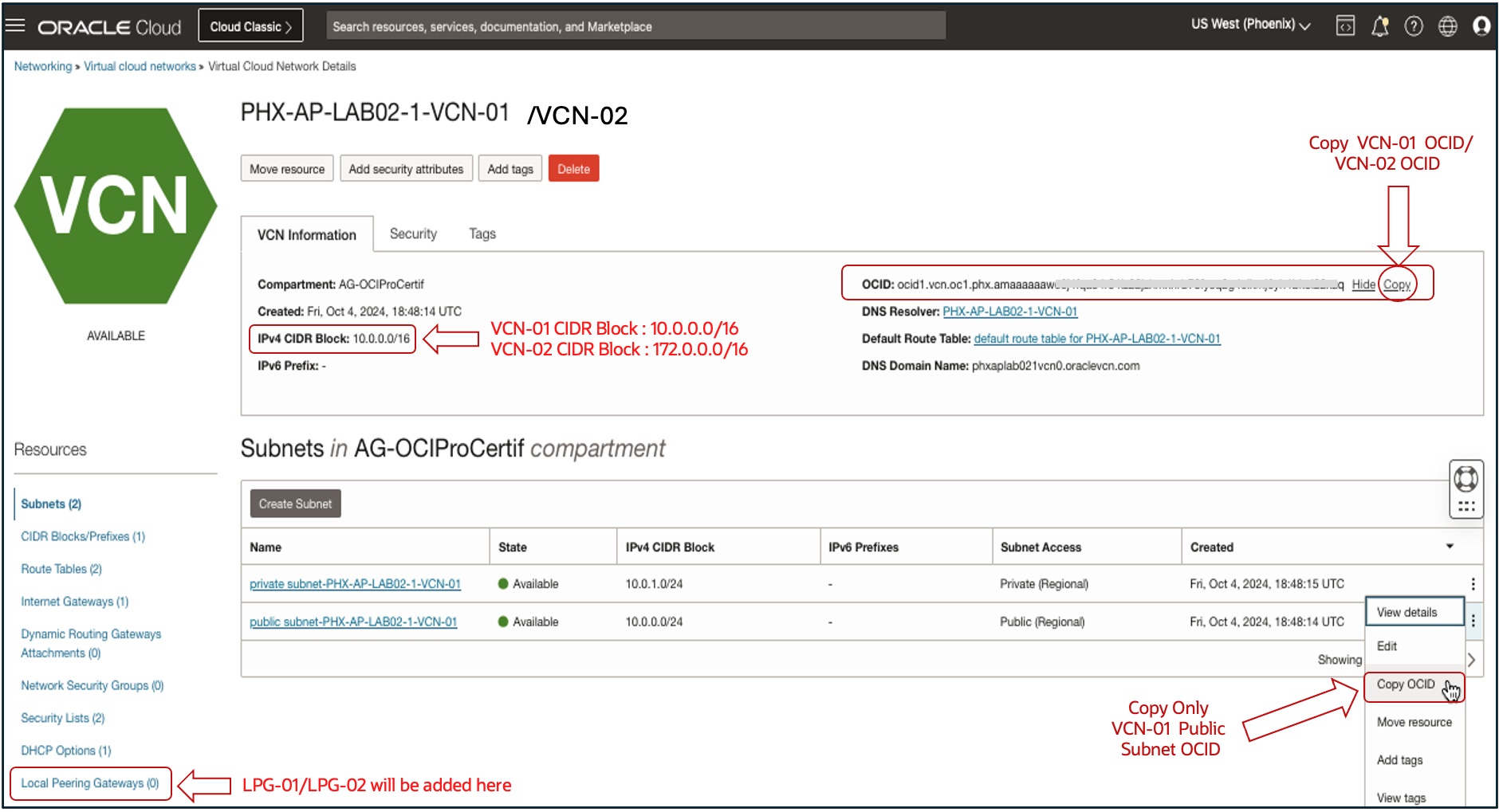Open the public subnet-PHX-AP-LAB02-1-VCN-01 link
1499x812 pixels.
(x=353, y=622)
